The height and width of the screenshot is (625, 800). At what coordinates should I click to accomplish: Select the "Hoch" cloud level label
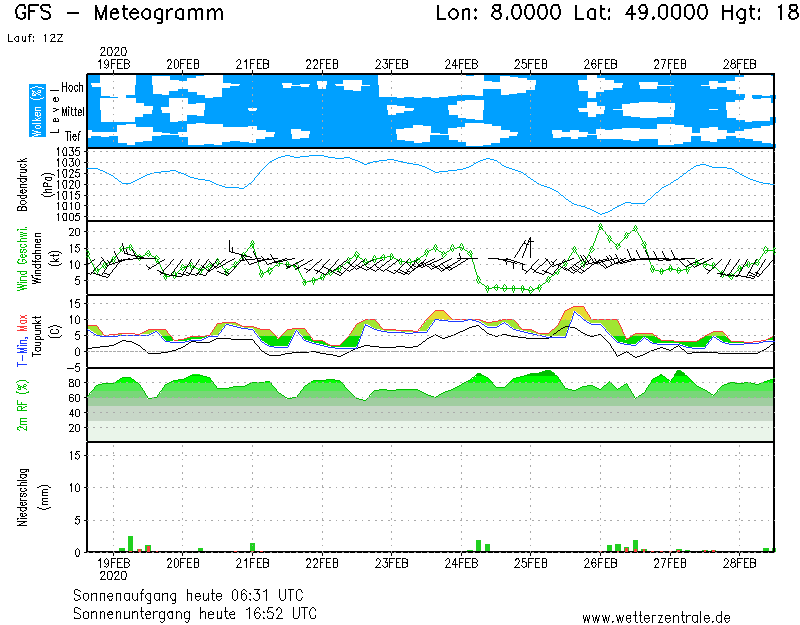[x=72, y=87]
